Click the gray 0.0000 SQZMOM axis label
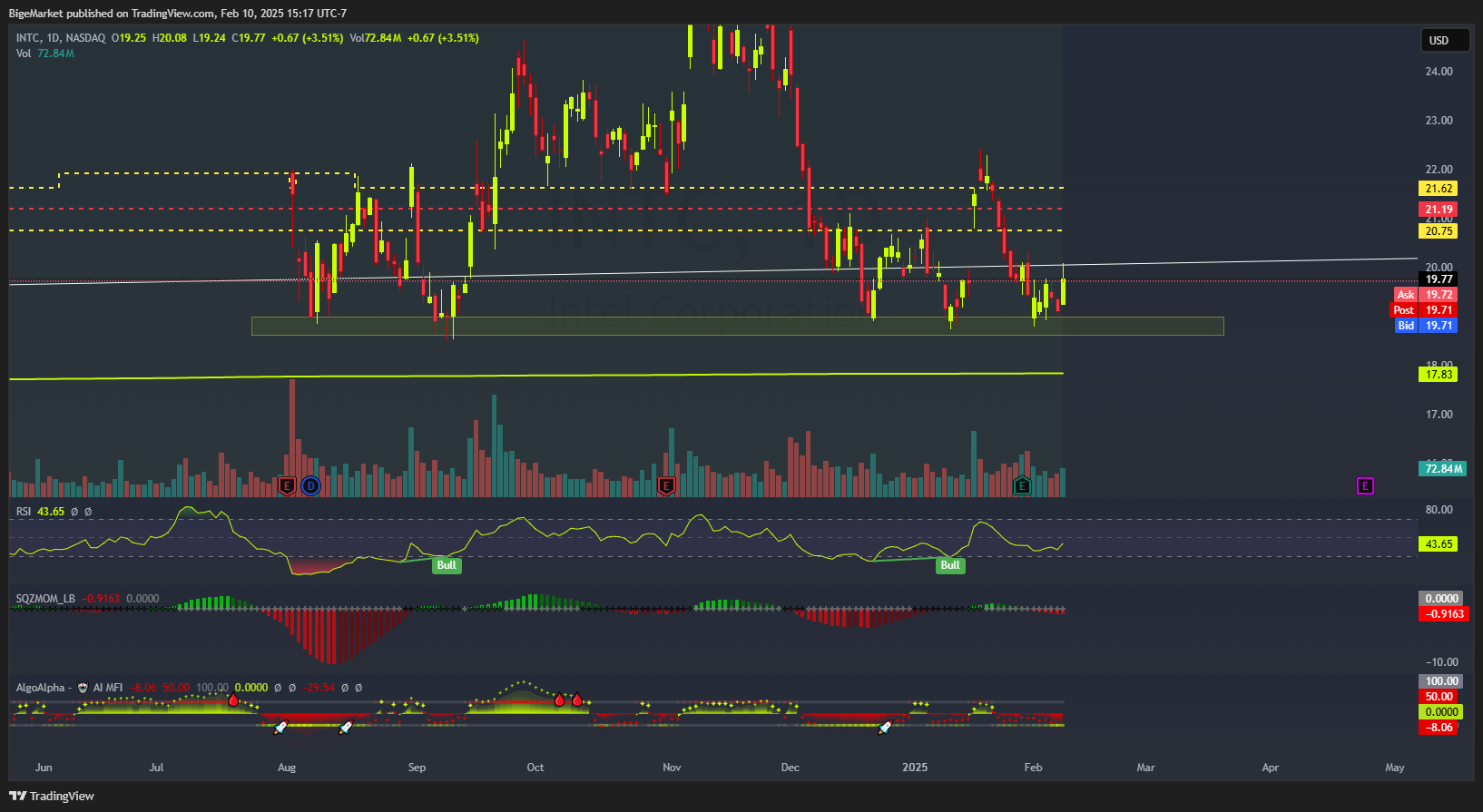 click(1441, 599)
